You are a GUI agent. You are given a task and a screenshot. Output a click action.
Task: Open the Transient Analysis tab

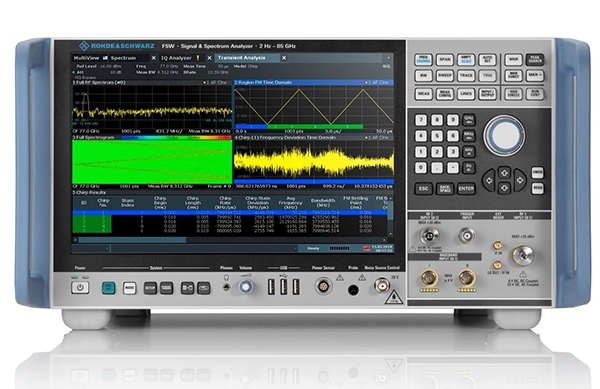[x=241, y=58]
